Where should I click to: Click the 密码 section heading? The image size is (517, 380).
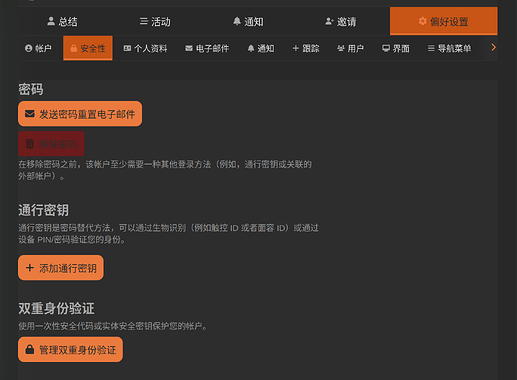click(31, 89)
